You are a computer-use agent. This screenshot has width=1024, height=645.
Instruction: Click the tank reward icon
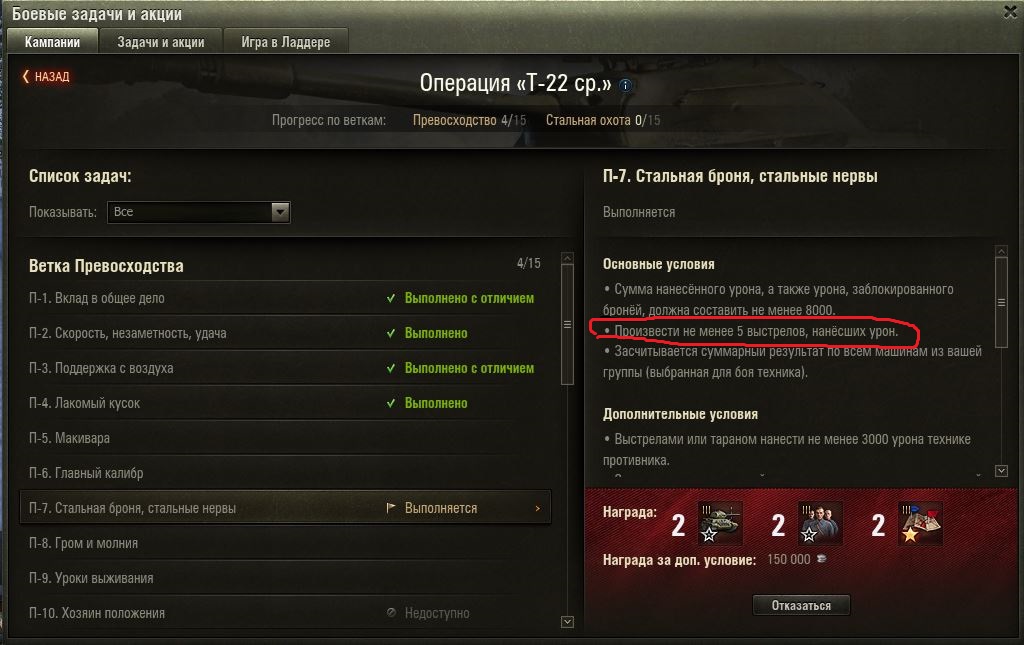tap(720, 523)
